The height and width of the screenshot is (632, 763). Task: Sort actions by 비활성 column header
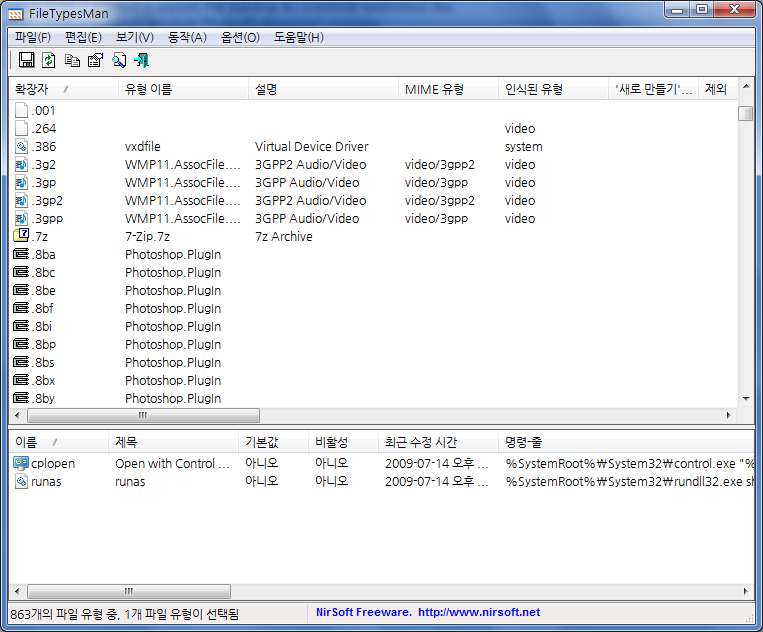click(x=344, y=442)
